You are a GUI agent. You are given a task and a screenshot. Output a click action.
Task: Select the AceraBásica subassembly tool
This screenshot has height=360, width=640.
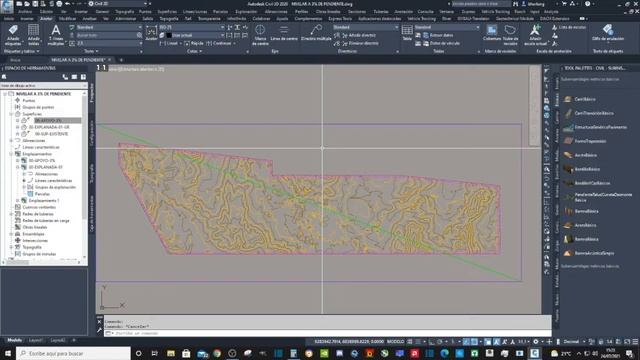(580, 225)
